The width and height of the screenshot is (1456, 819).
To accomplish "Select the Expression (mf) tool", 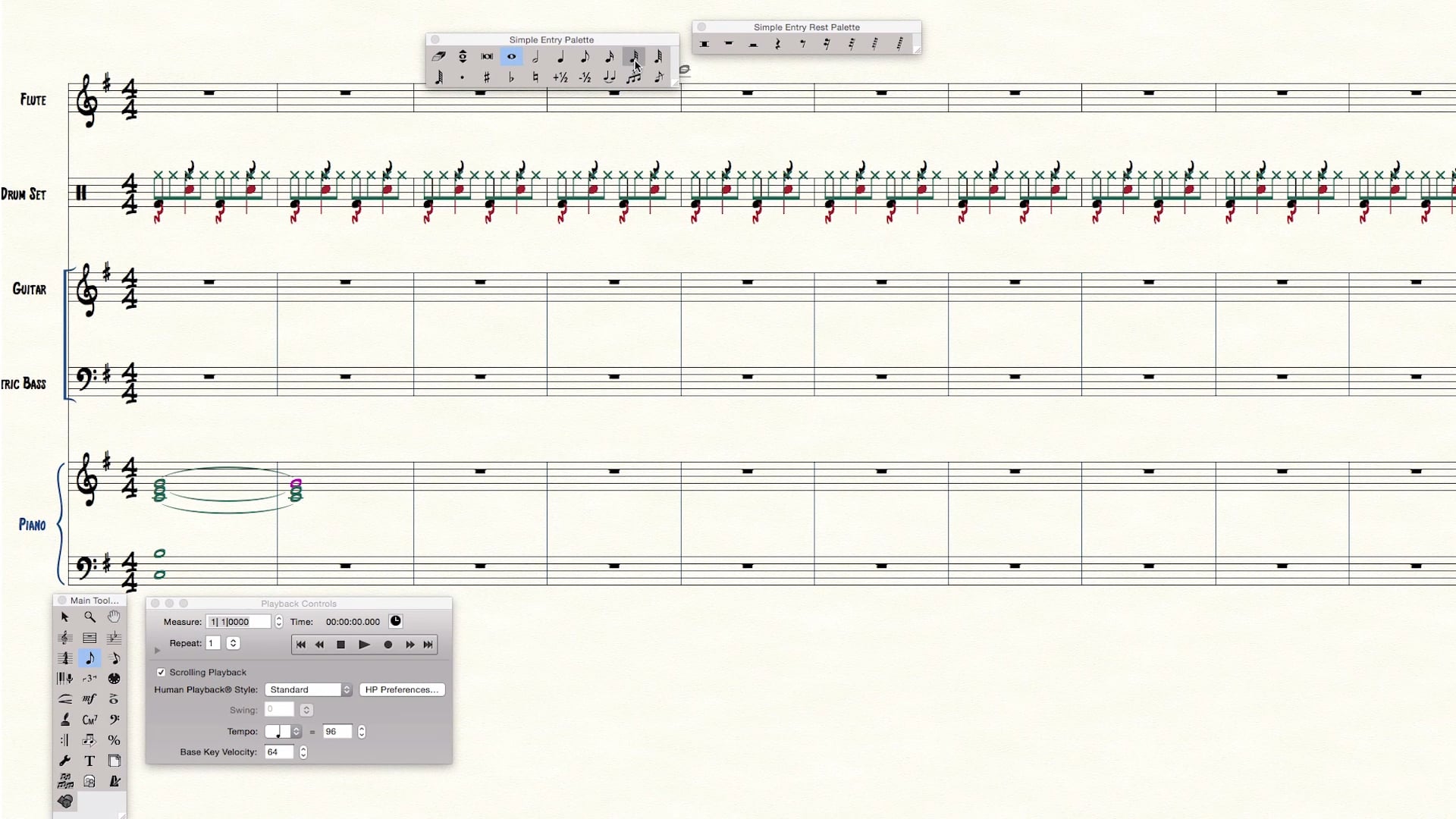I will tap(89, 699).
